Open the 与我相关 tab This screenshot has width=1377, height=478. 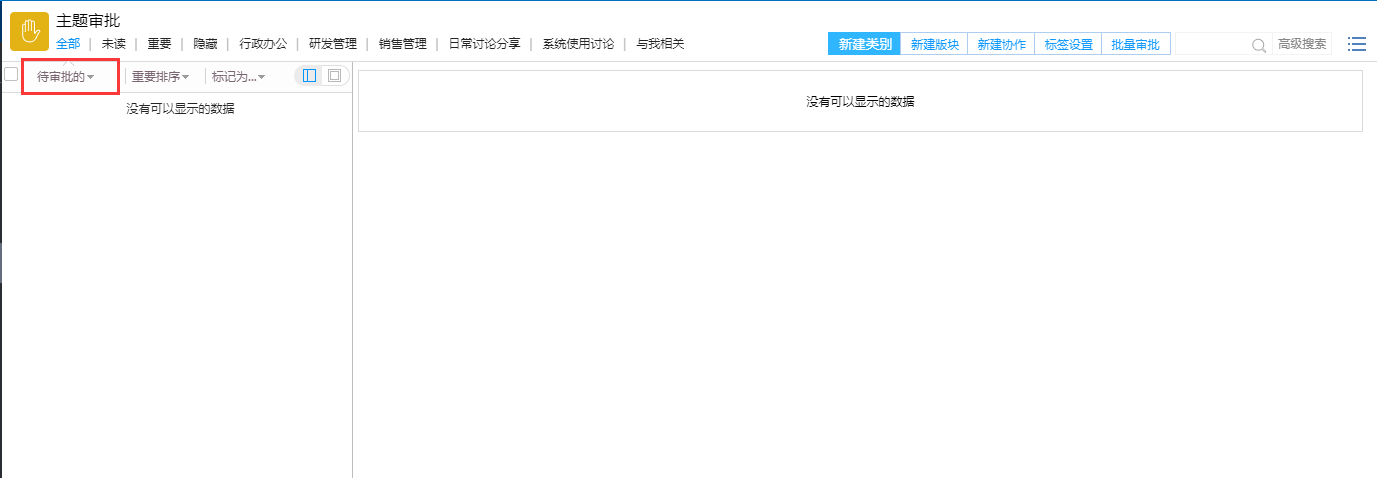click(660, 44)
